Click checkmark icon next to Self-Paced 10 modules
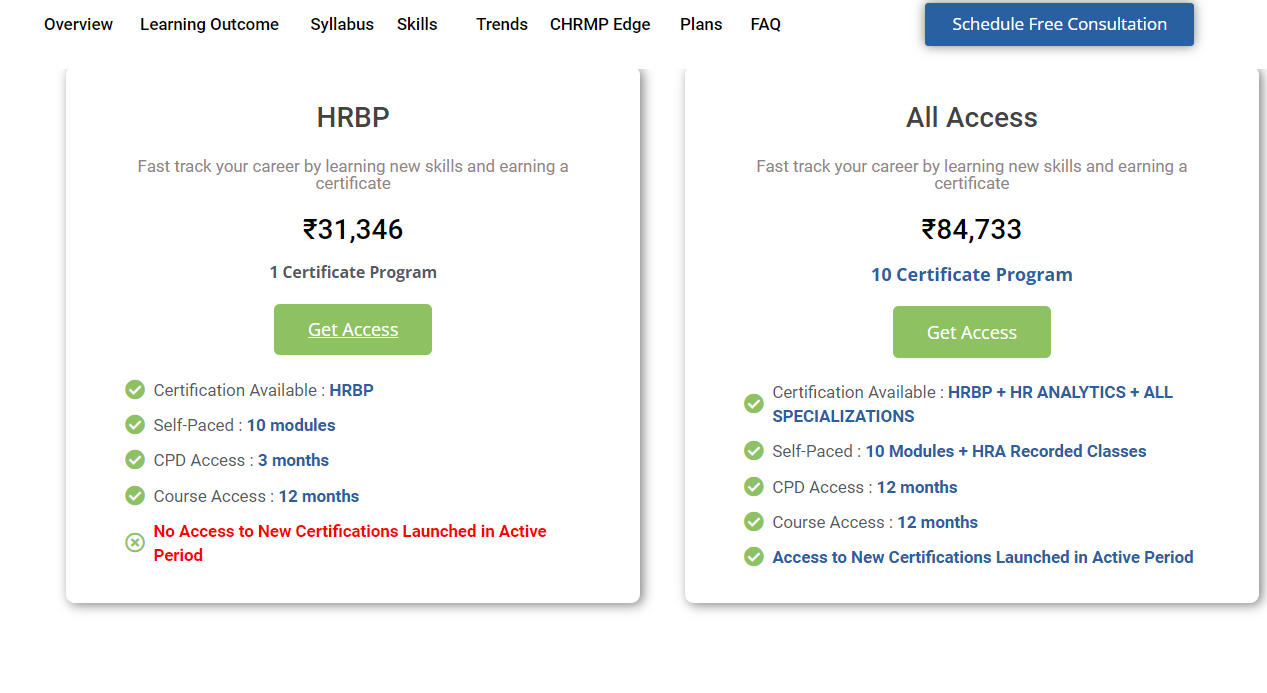Screen dimensions: 1267x693 [x=135, y=425]
